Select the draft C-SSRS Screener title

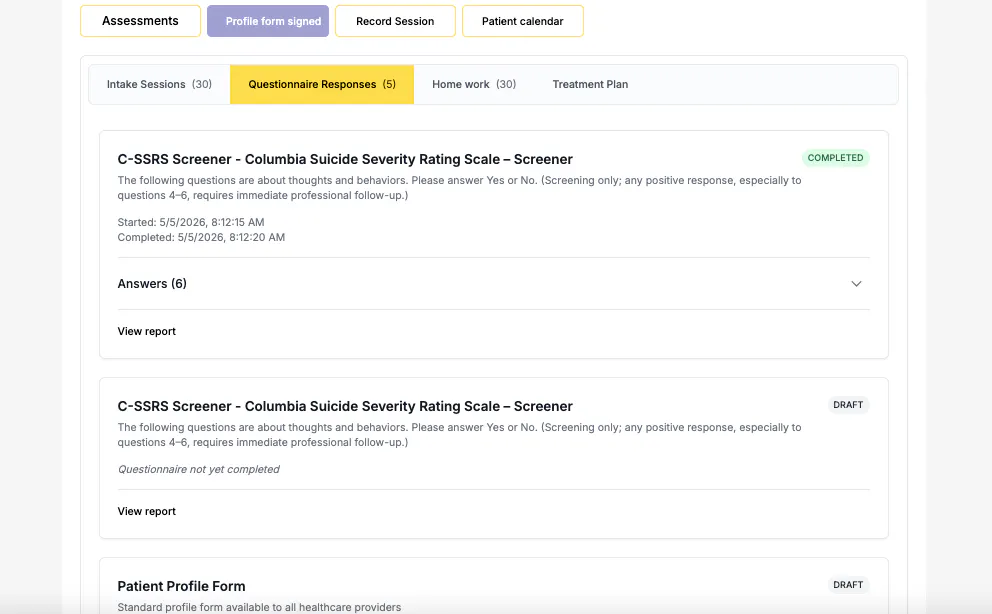(345, 406)
